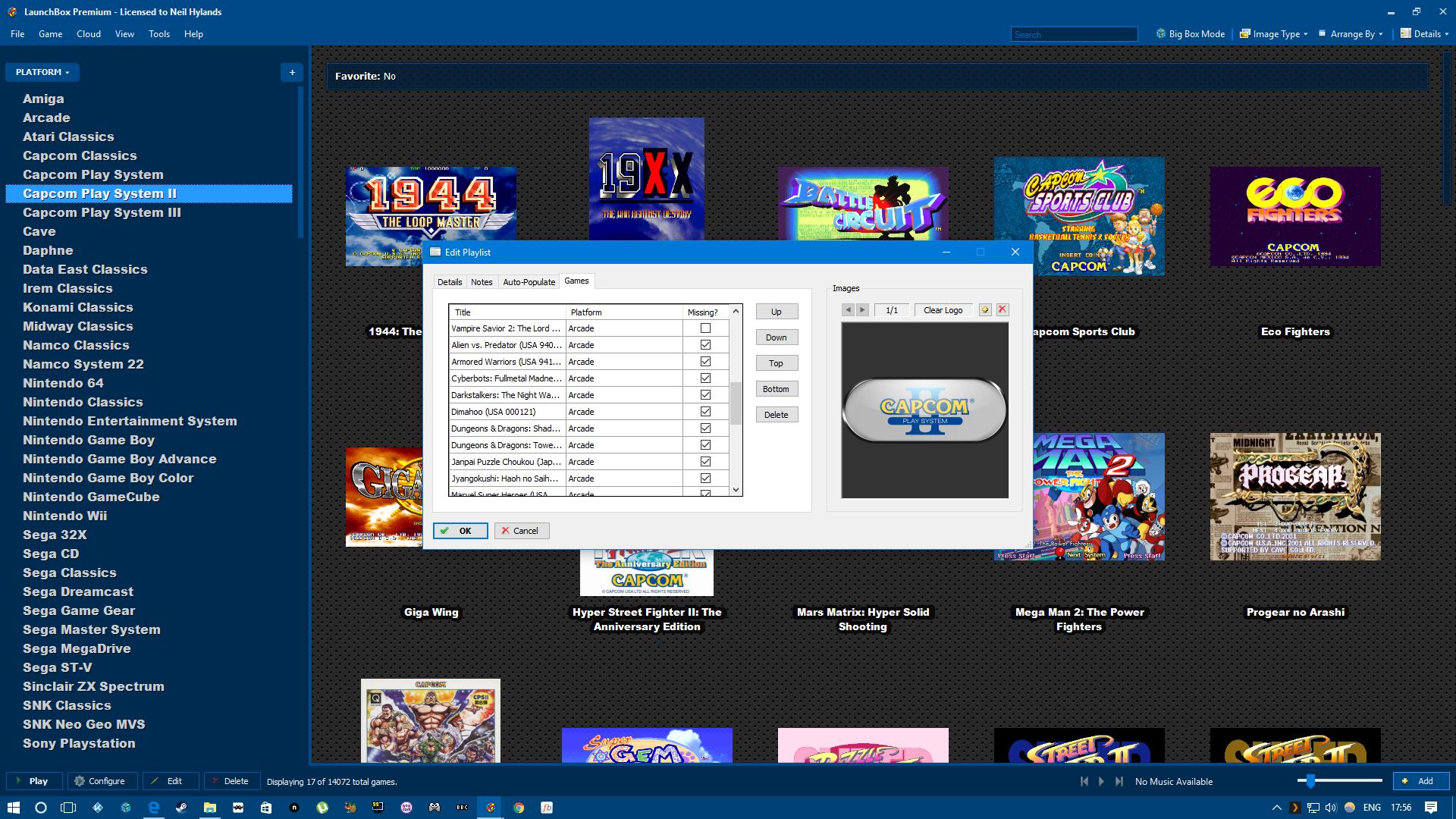This screenshot has width=1456, height=819.
Task: Open the Image Type dropdown
Action: (1274, 34)
